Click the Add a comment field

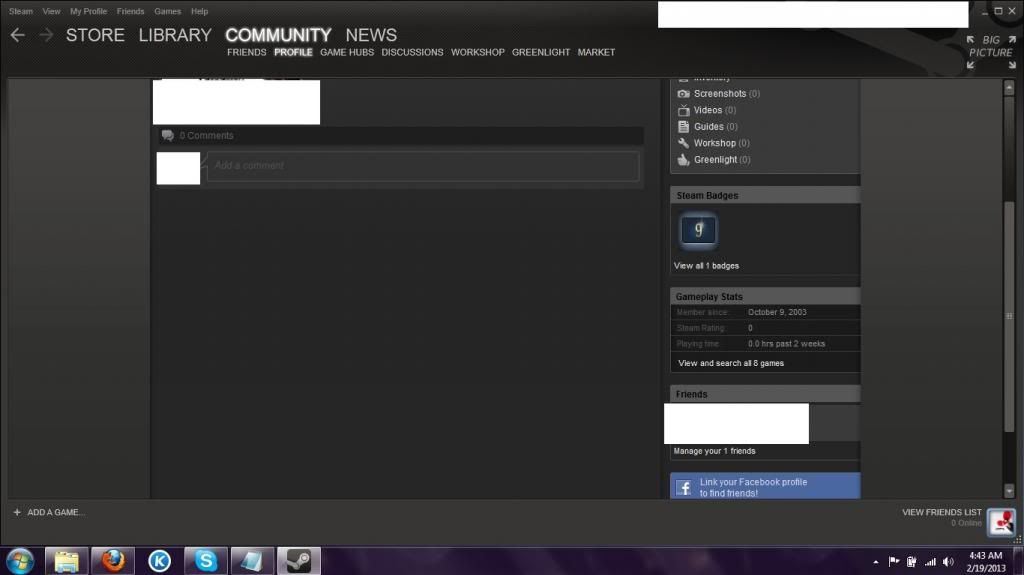point(423,167)
